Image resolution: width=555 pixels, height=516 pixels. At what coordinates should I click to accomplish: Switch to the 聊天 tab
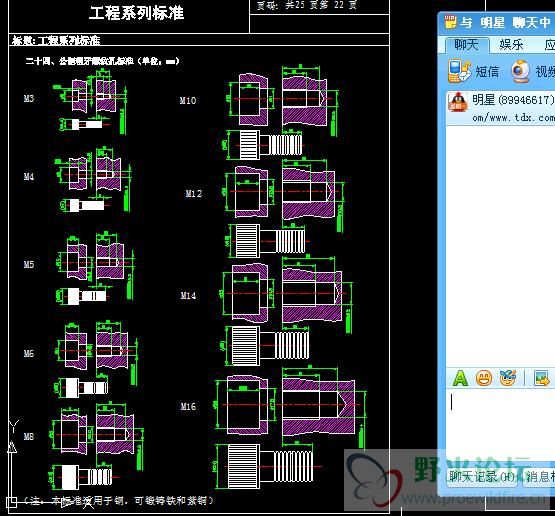(x=467, y=45)
